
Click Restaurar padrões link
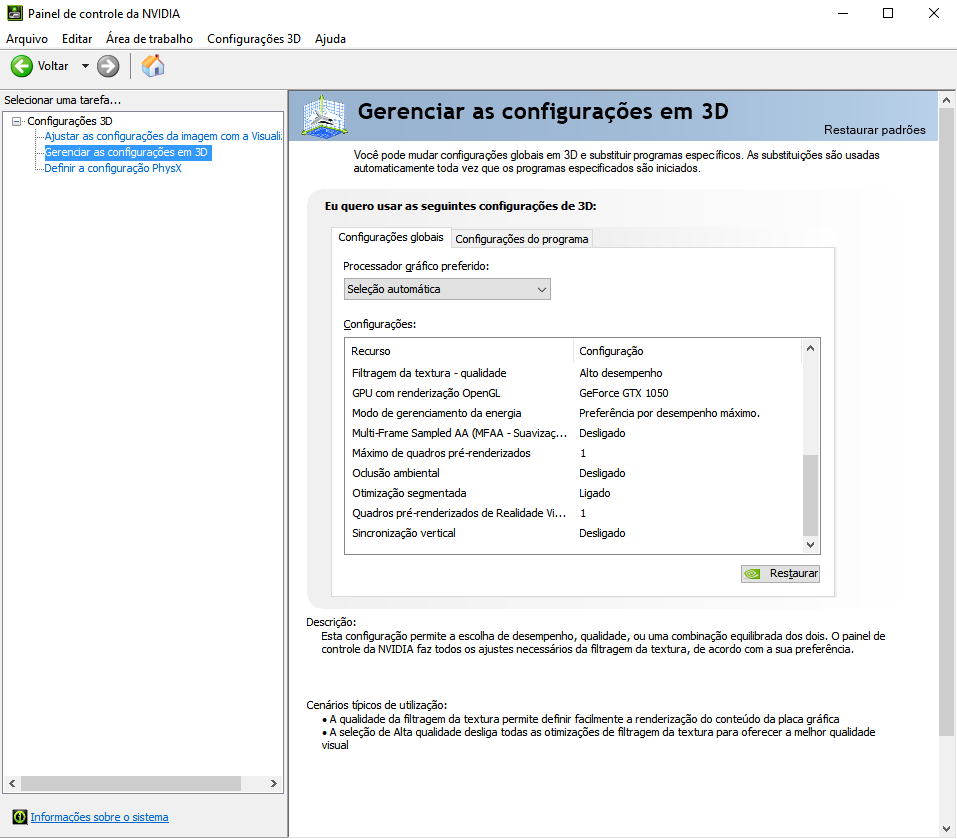(x=875, y=129)
